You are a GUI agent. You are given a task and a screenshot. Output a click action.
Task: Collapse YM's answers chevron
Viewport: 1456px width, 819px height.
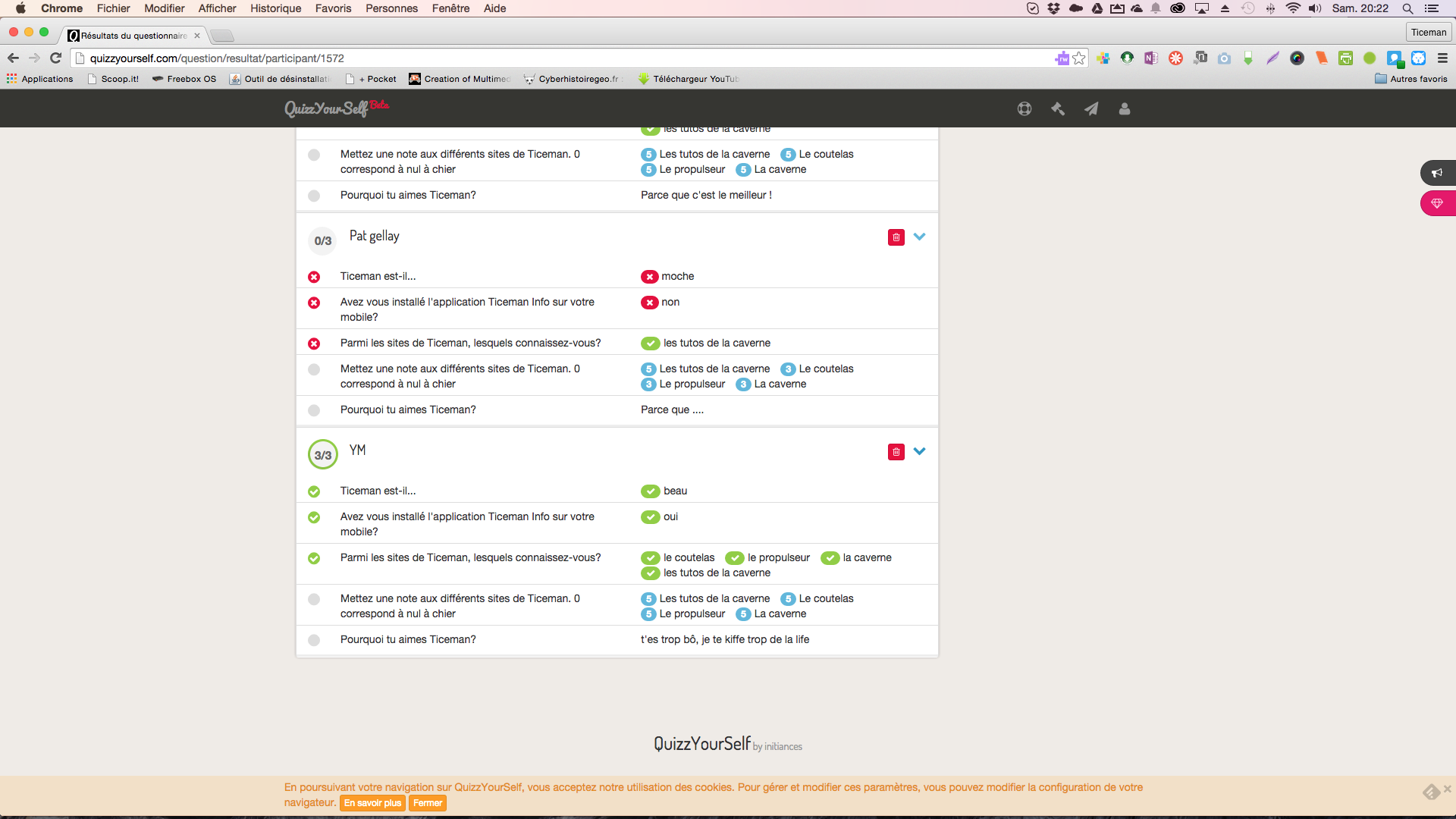(919, 451)
